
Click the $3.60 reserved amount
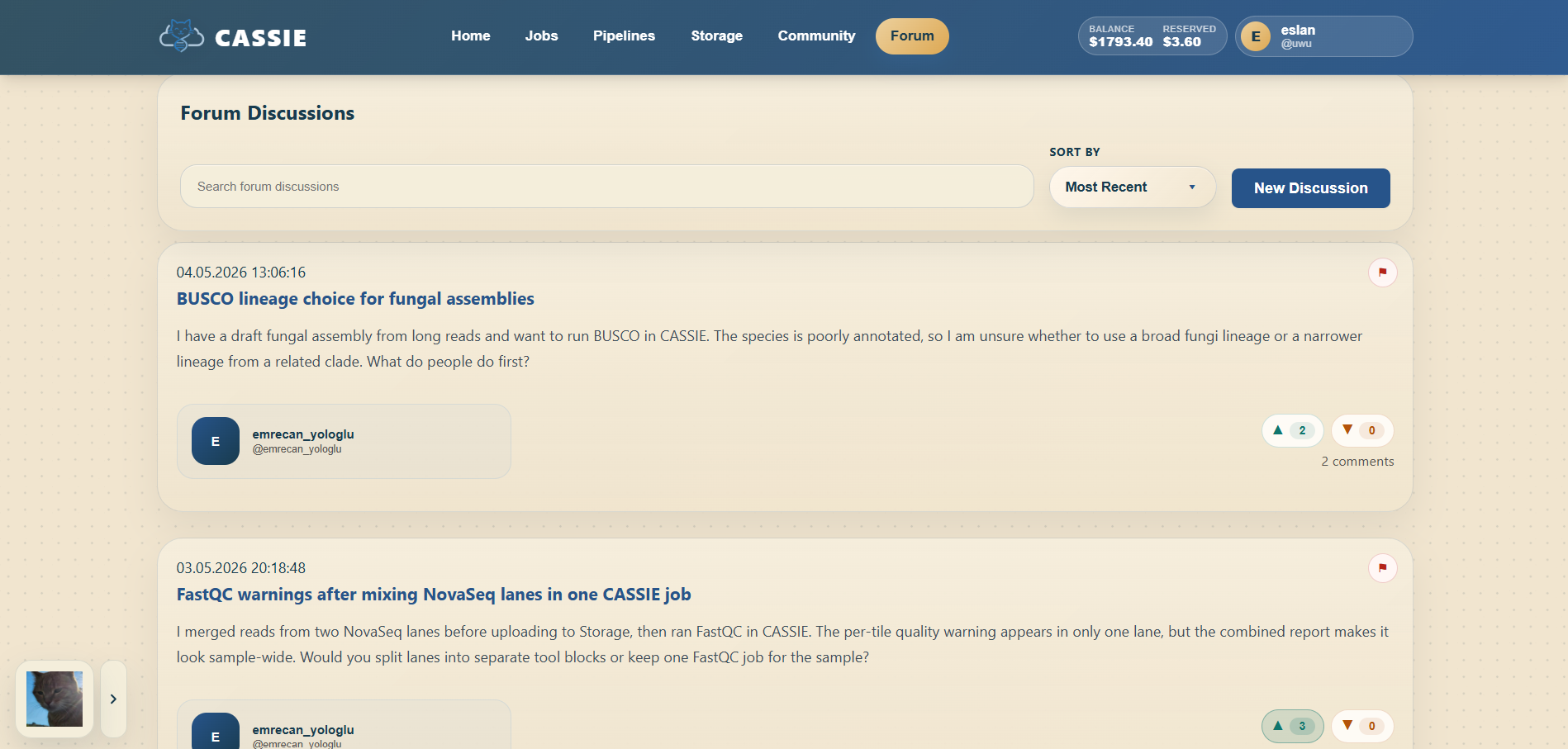[1181, 42]
